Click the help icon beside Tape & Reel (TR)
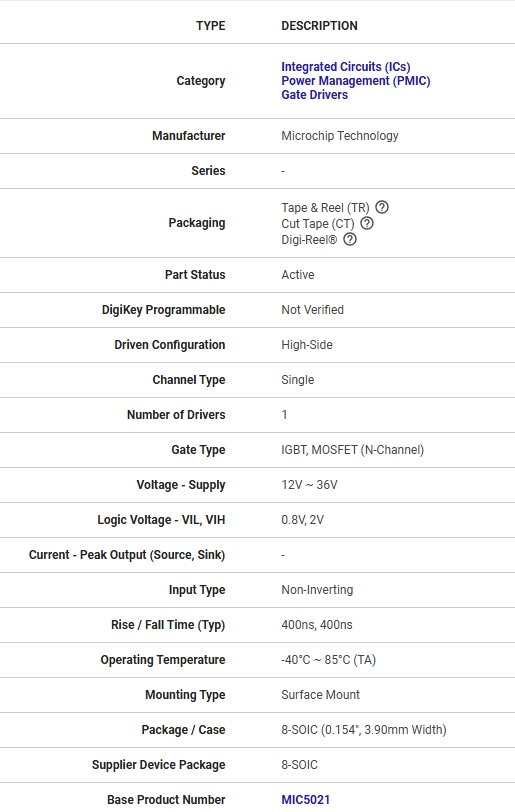 point(382,207)
